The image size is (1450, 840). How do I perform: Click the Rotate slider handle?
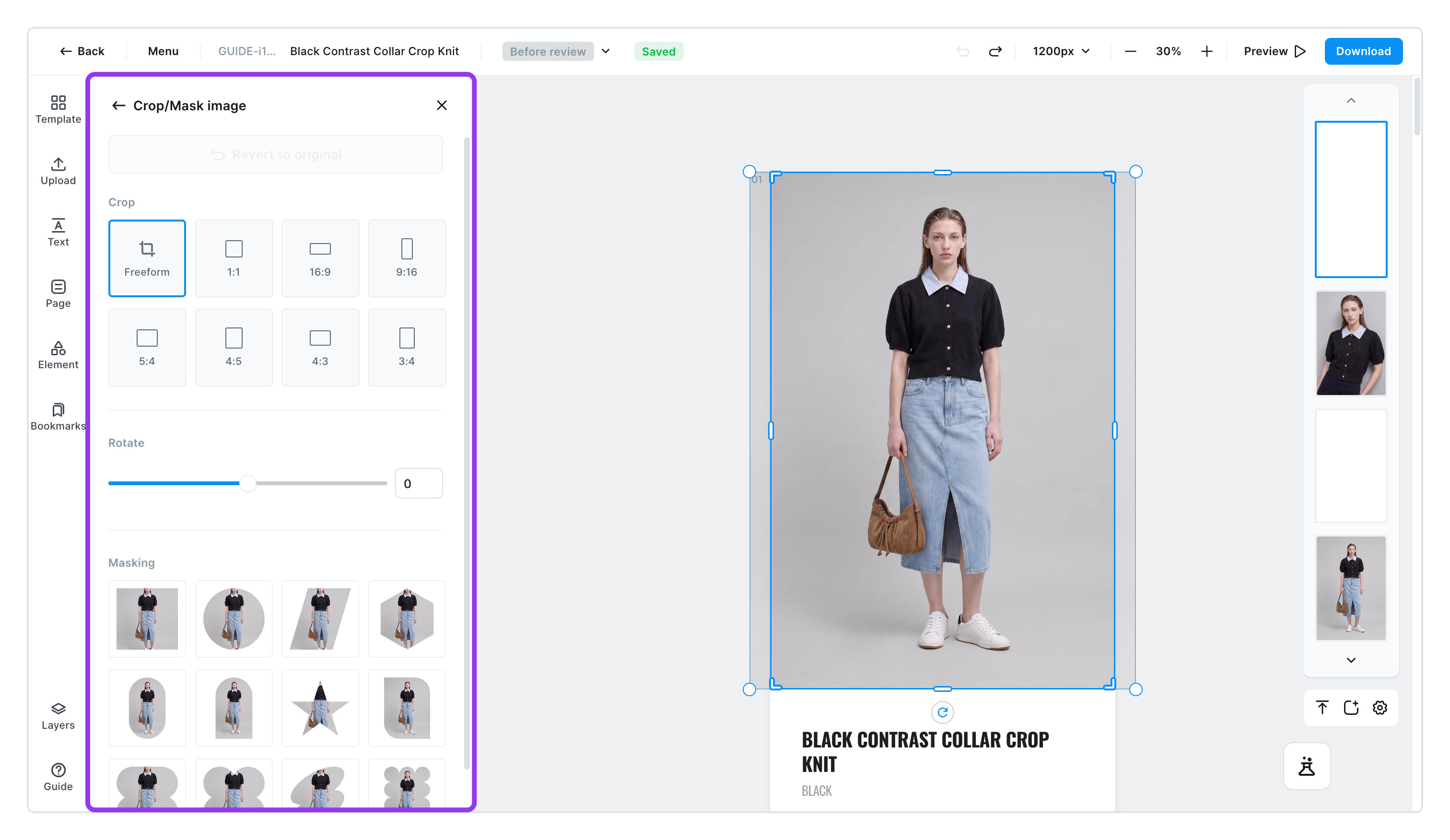click(247, 483)
